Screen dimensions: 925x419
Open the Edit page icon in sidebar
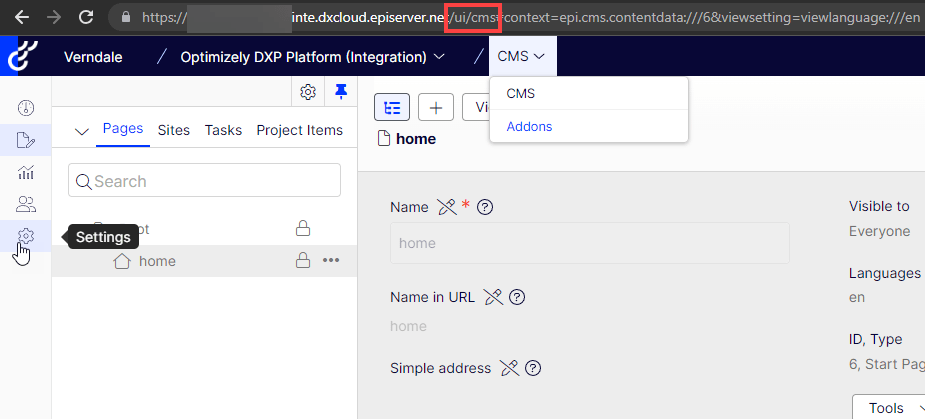(26, 140)
